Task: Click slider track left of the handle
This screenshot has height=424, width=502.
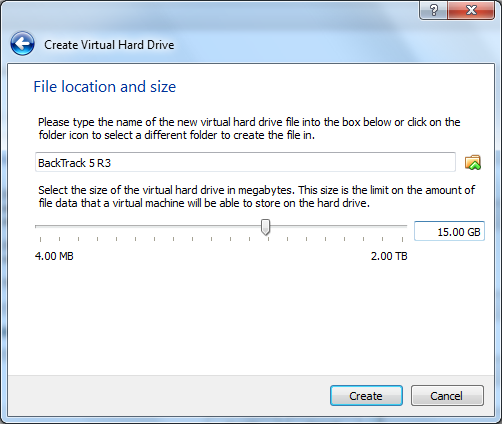Action: pos(148,226)
